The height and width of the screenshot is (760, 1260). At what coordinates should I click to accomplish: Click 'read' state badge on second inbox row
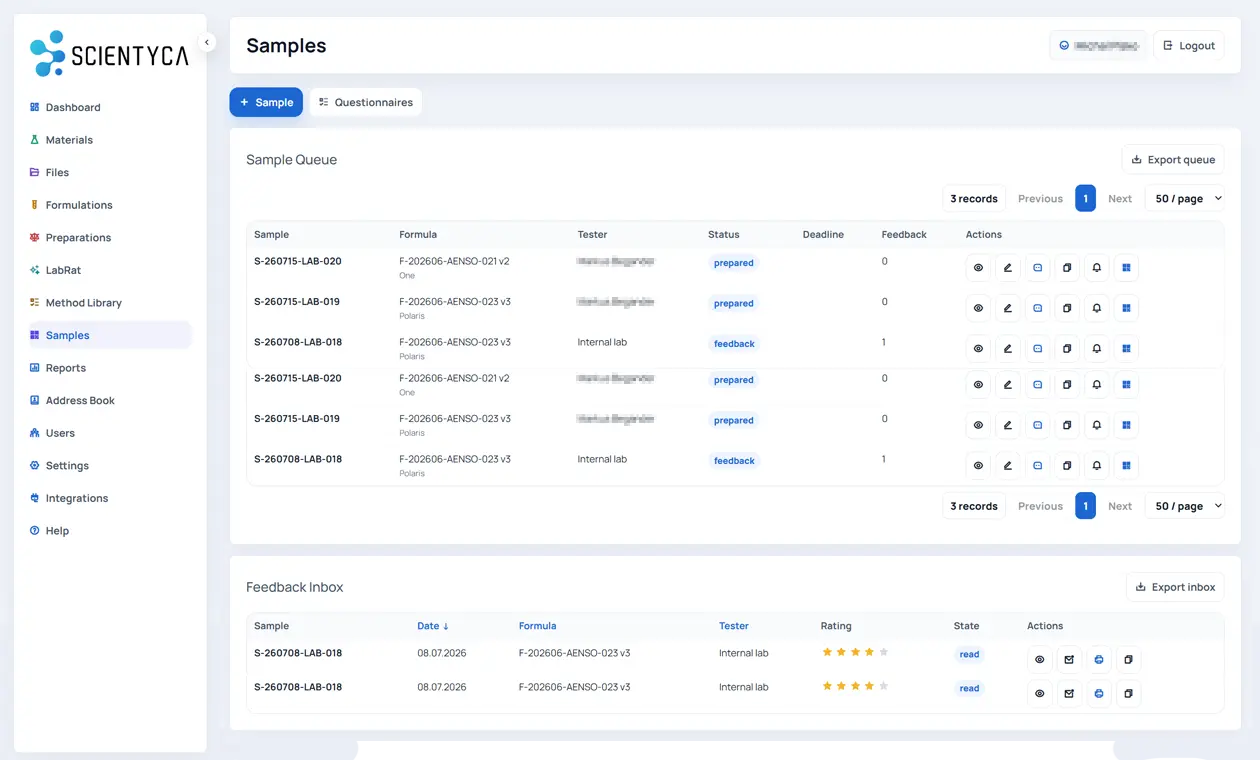969,688
